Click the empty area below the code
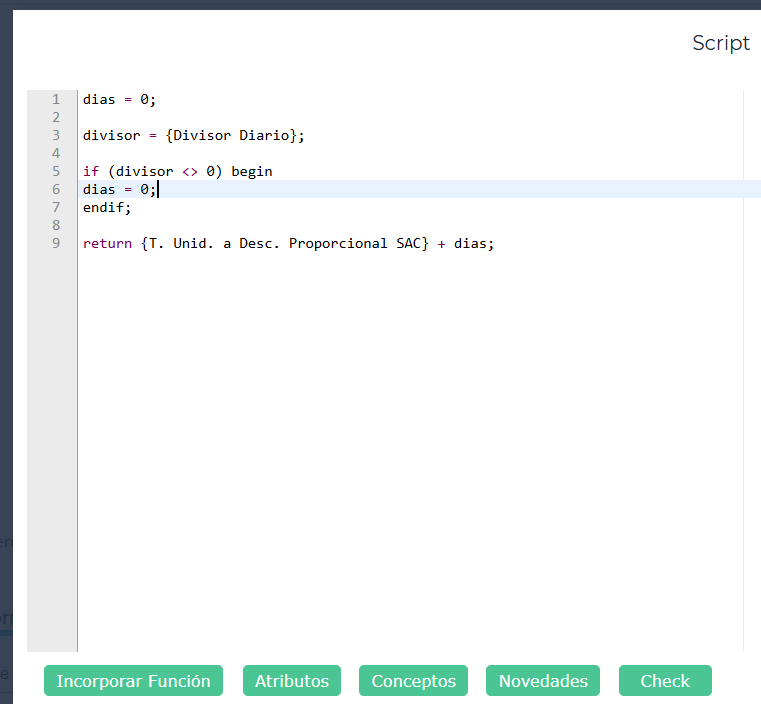Screen dimensions: 761x704 coord(400,450)
